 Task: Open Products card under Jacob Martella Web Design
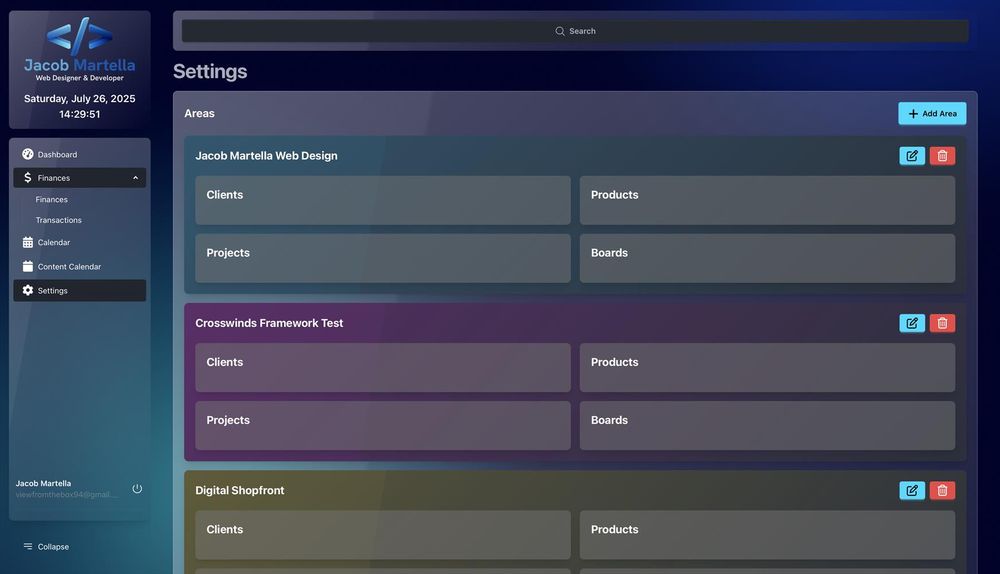coord(767,200)
